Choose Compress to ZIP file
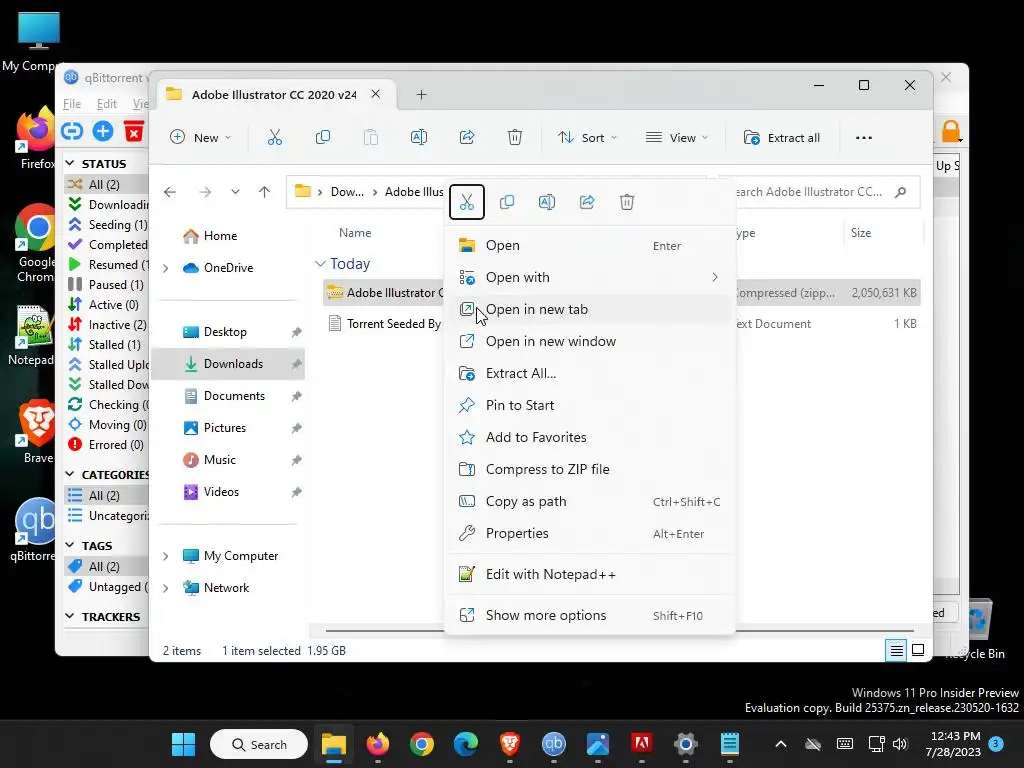 tap(590, 470)
